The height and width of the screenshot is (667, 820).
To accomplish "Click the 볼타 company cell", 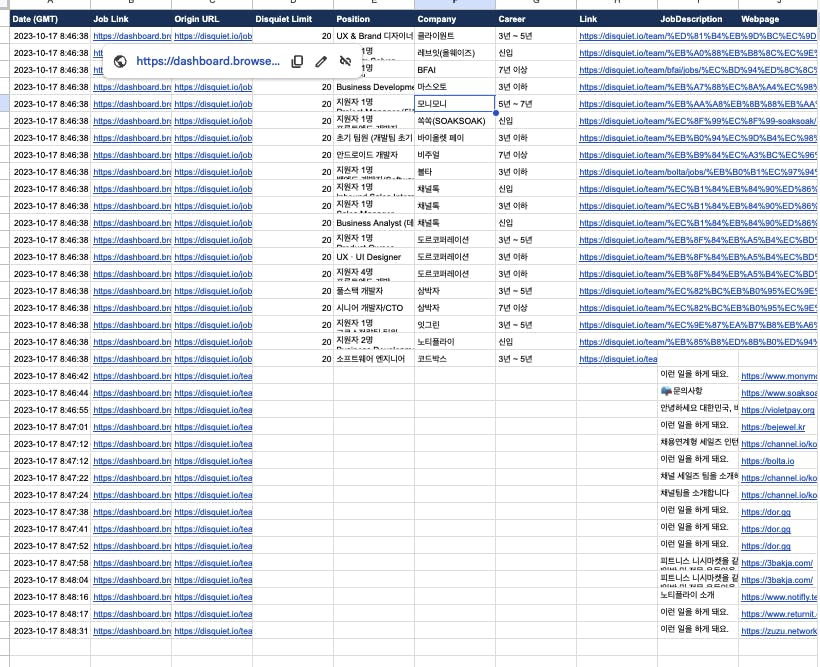I will coord(455,172).
